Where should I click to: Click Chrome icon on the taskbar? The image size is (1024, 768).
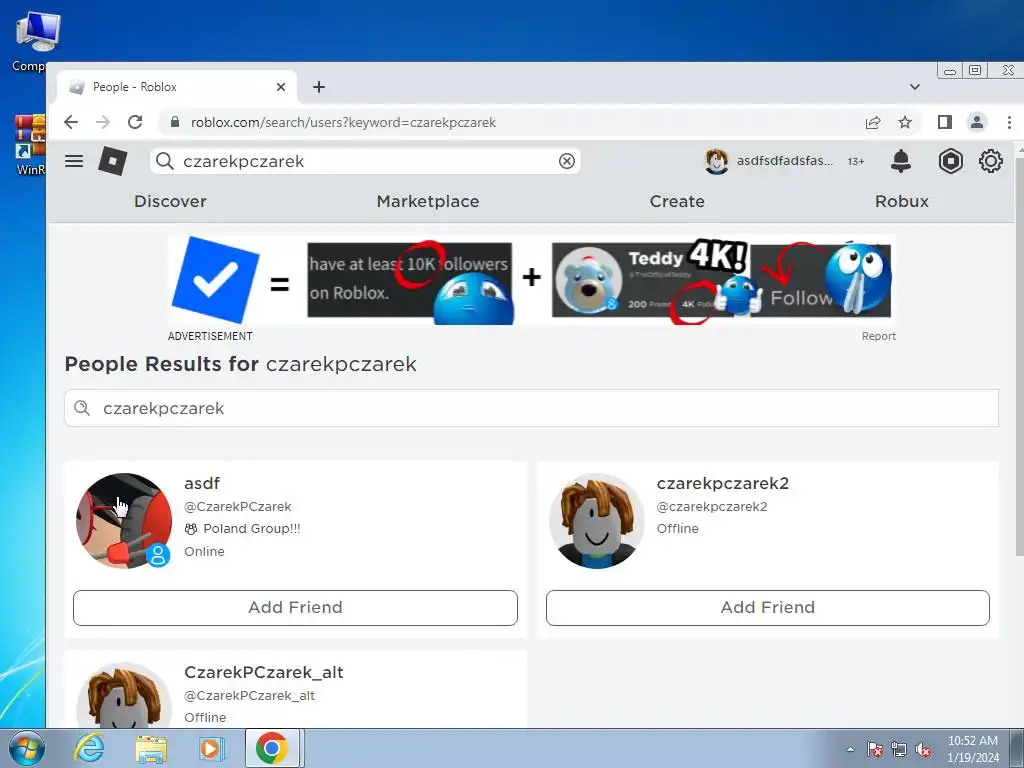pyautogui.click(x=272, y=748)
